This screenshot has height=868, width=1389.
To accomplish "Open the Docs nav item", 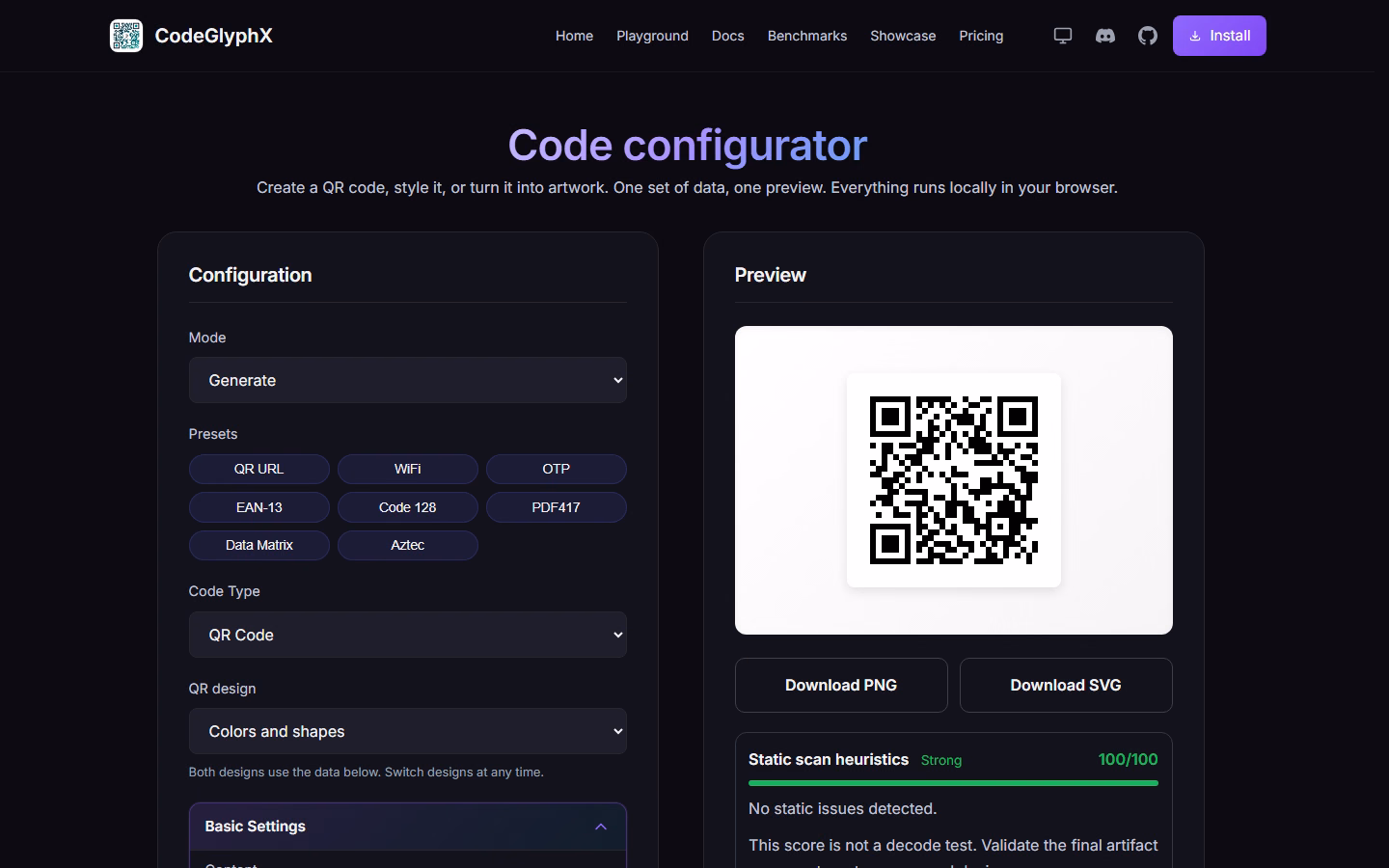I will pos(728,36).
